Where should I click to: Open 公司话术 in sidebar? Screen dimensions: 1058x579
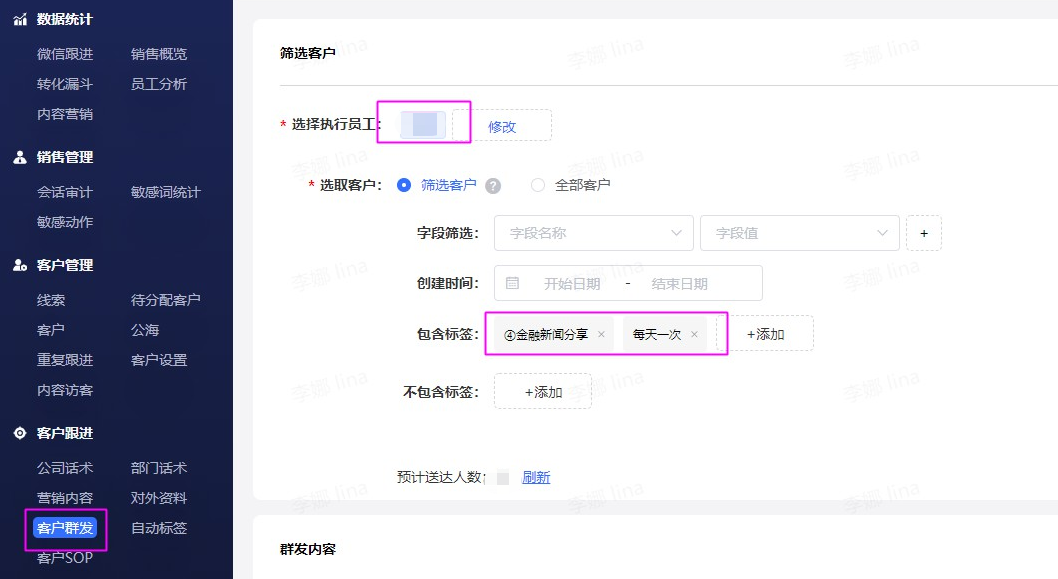[65, 468]
